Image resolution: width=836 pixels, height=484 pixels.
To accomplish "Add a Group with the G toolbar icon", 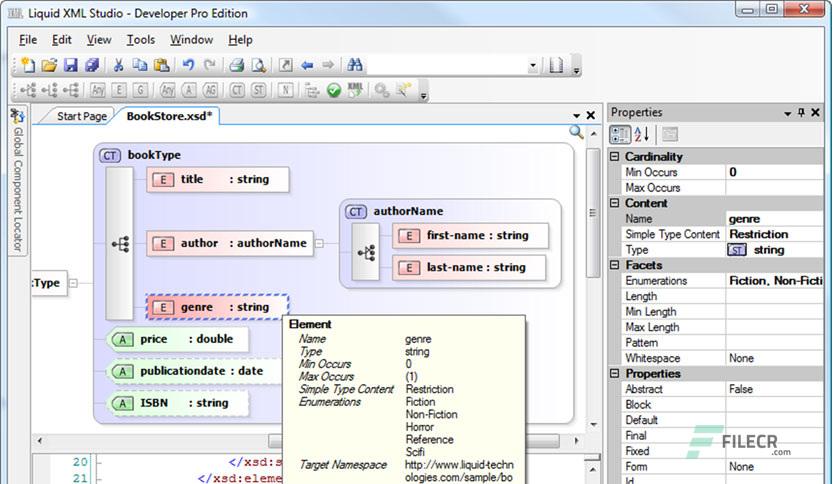I will [x=140, y=90].
